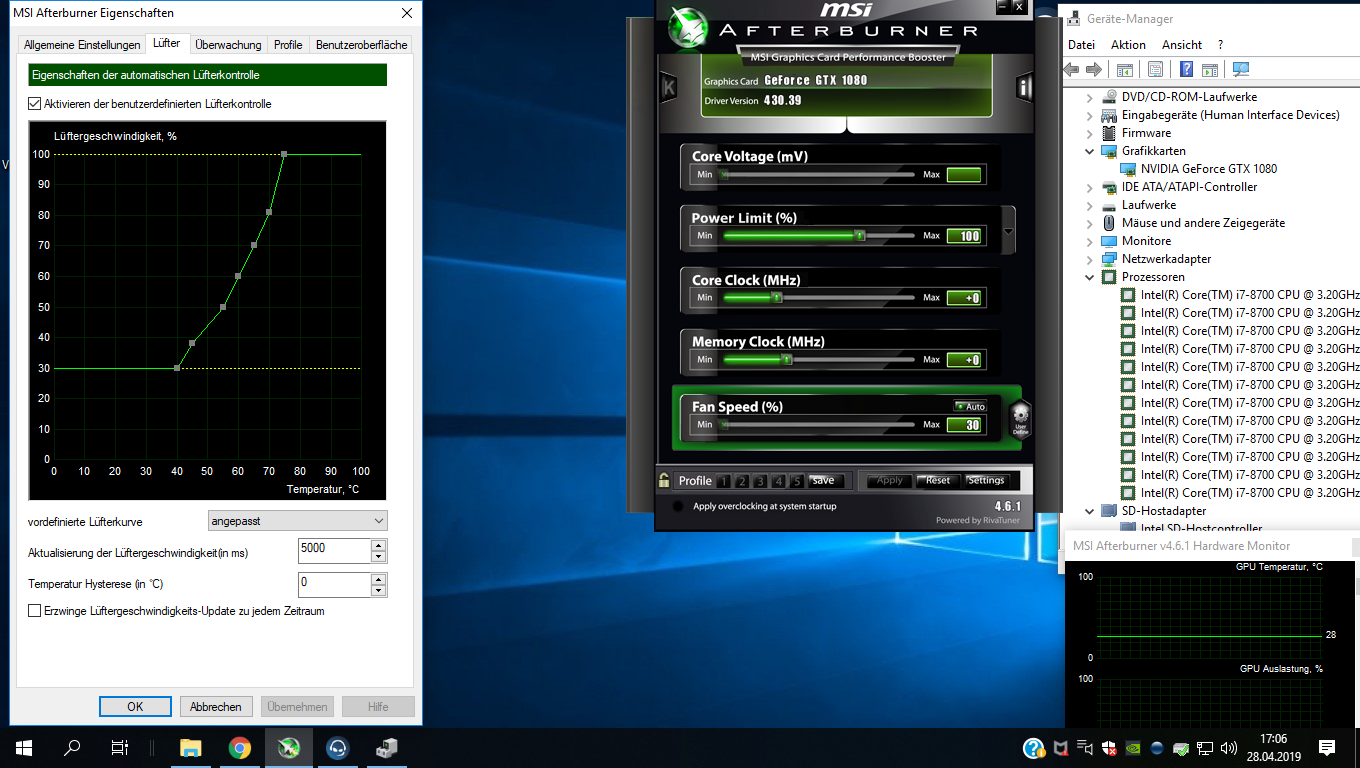This screenshot has height=768, width=1360.
Task: Scan for hardware changes via monitor toolbar icon
Action: coord(1241,69)
